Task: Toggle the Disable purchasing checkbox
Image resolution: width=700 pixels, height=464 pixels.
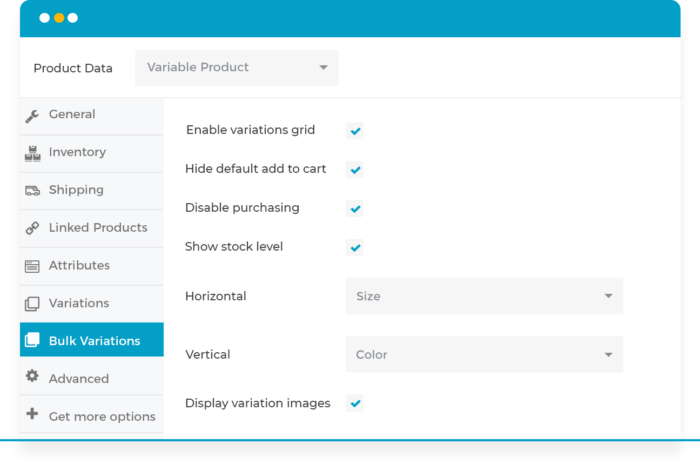Action: pos(355,209)
